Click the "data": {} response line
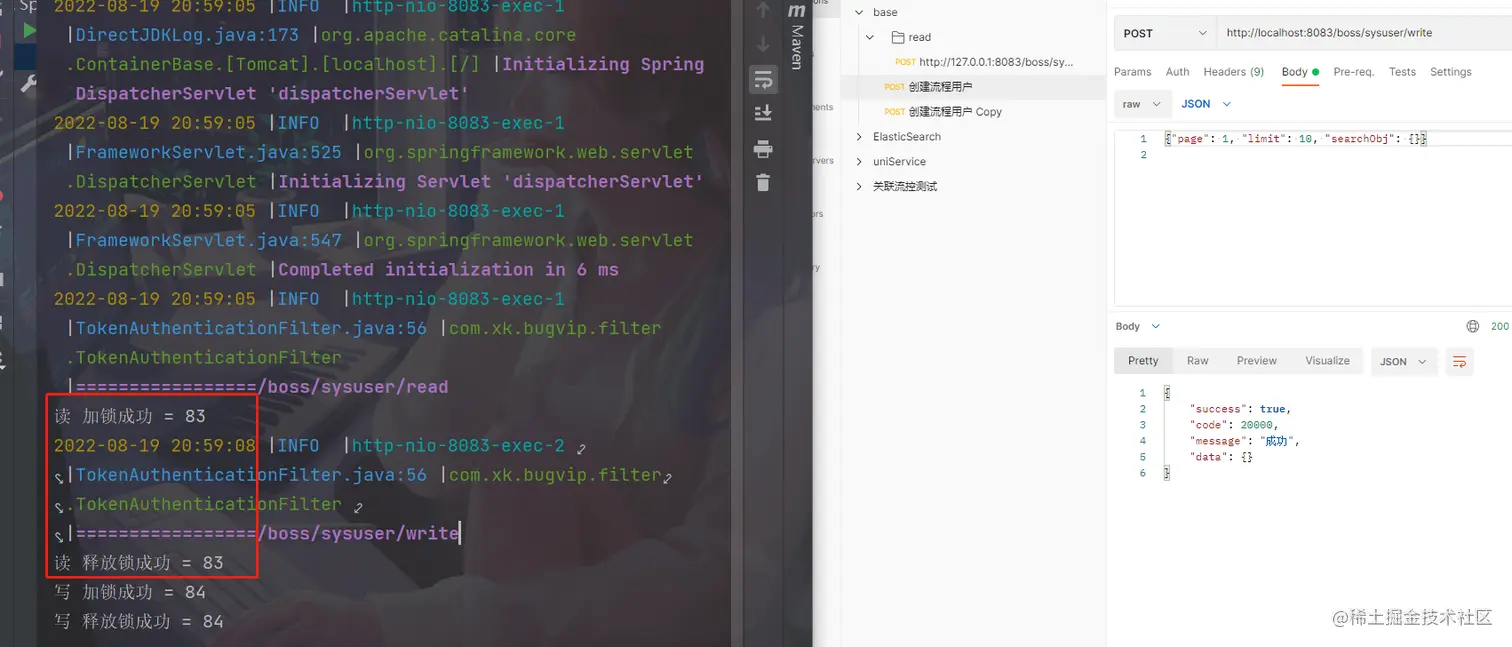 1221,457
